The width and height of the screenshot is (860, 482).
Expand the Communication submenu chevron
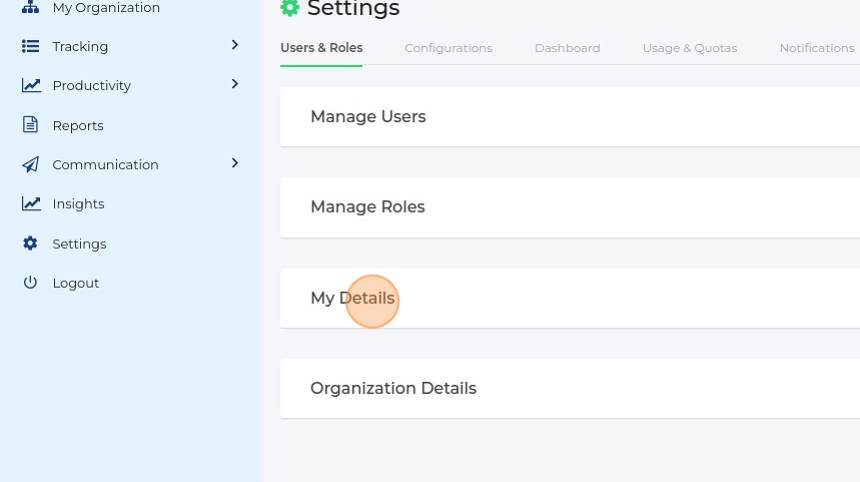tap(235, 163)
